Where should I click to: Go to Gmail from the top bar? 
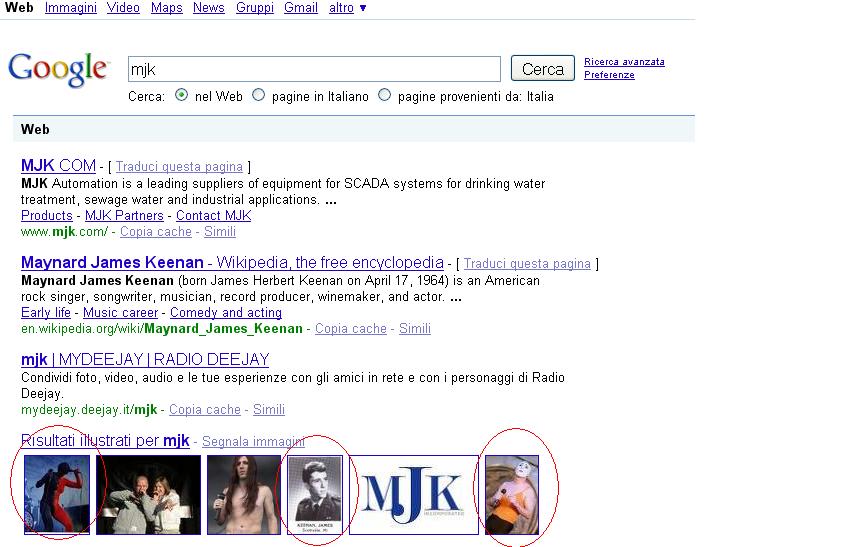300,8
